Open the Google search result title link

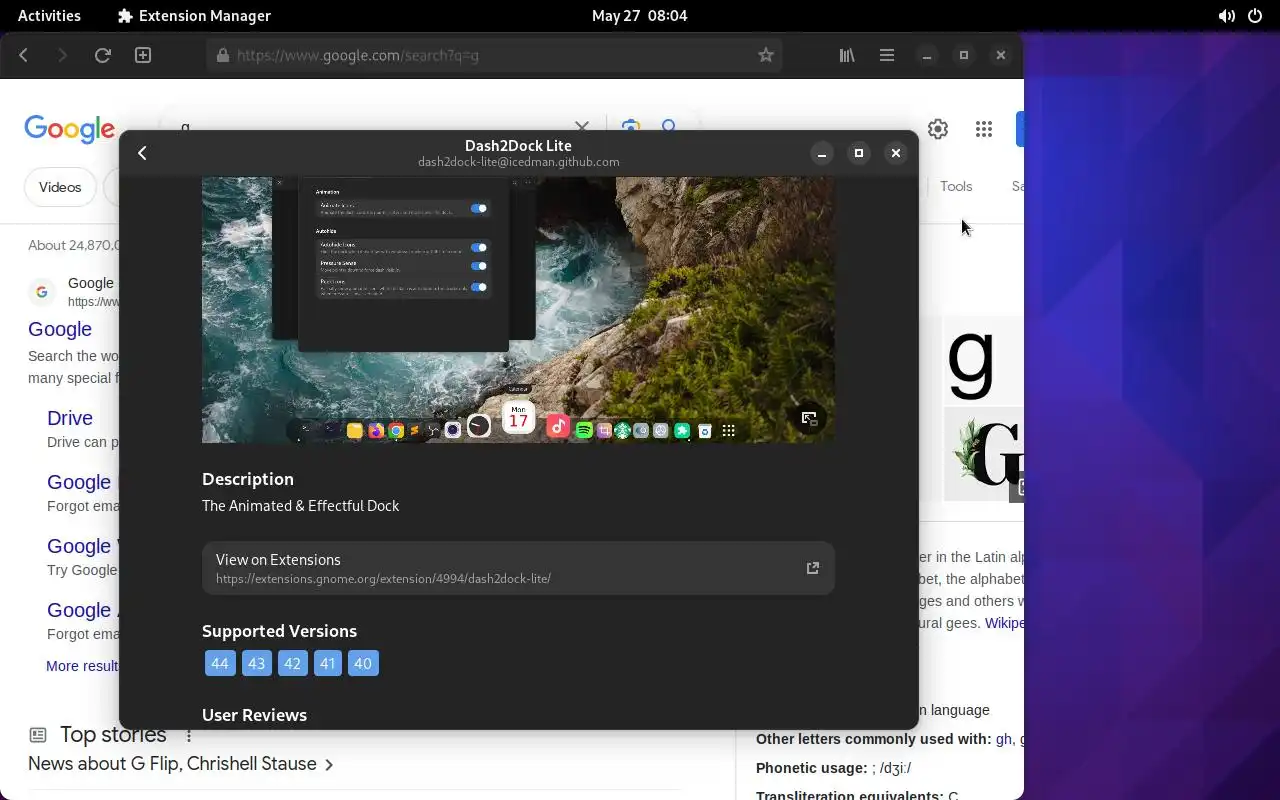point(60,329)
